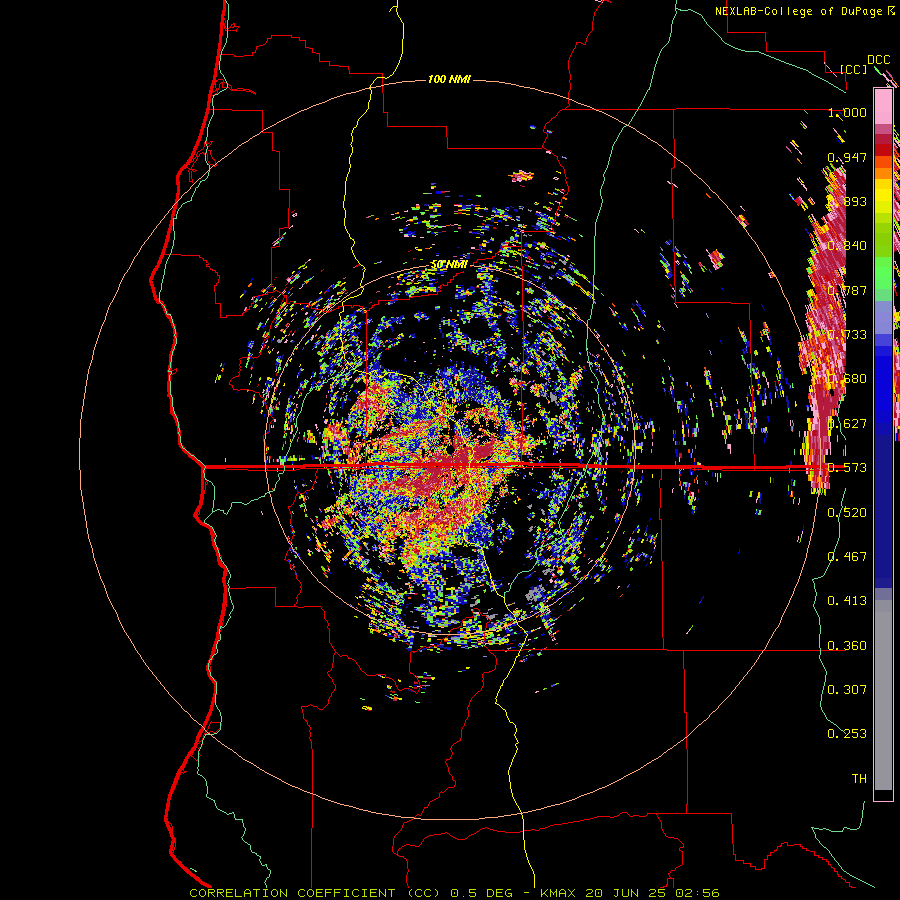The height and width of the screenshot is (900, 900).
Task: Click the 0.253 scale value
Action: (x=847, y=734)
